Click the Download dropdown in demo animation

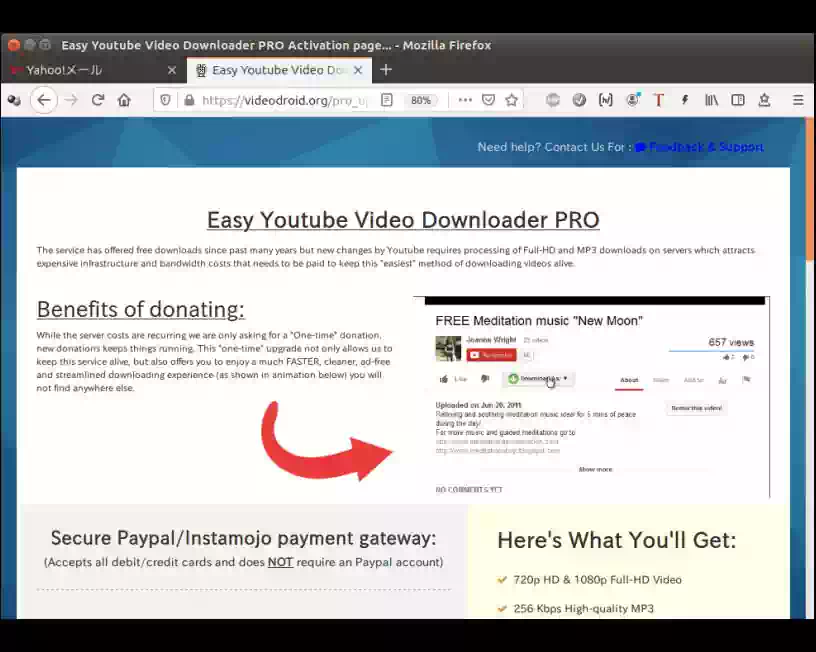(x=539, y=378)
